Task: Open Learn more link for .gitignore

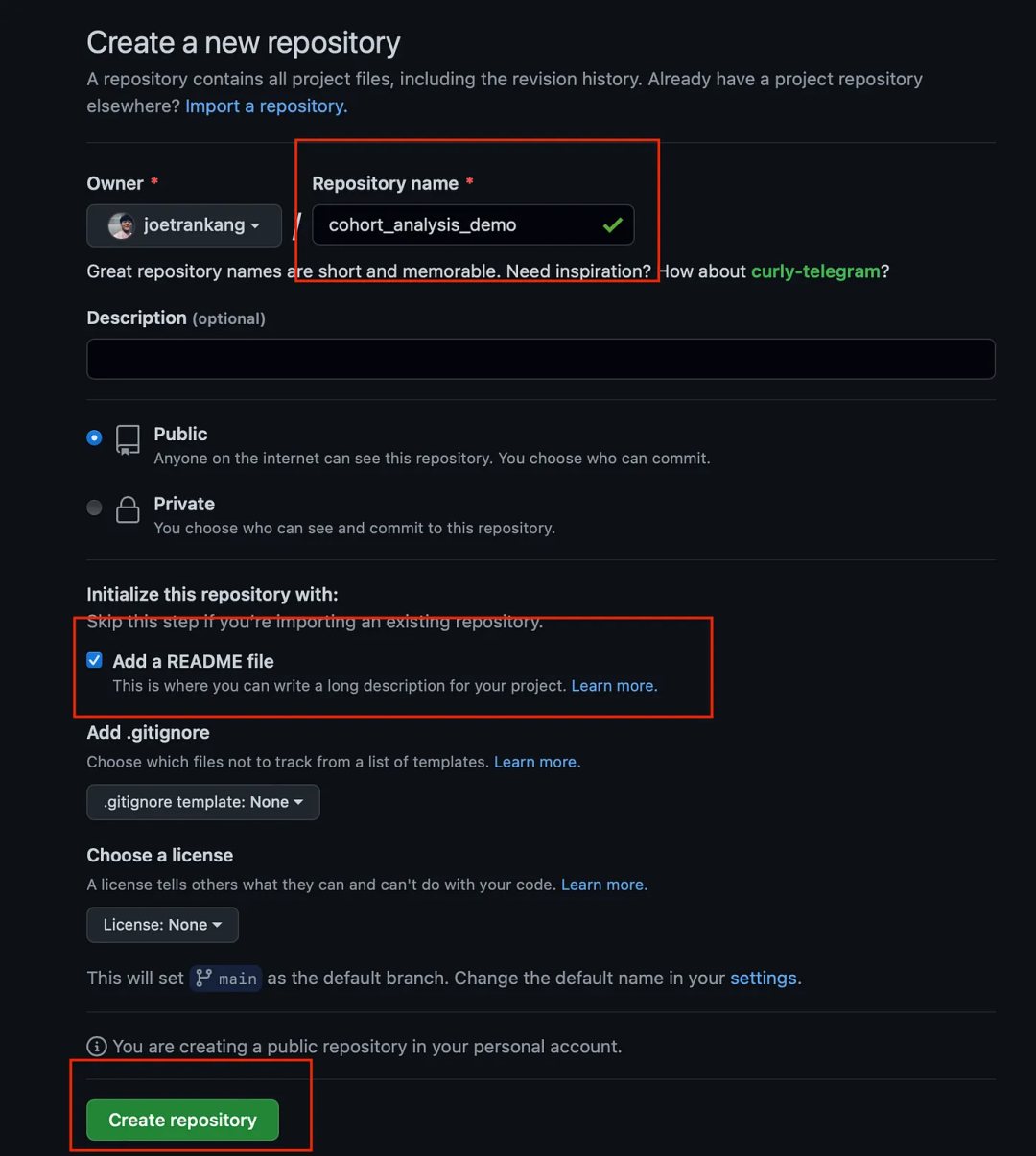Action: pos(536,762)
